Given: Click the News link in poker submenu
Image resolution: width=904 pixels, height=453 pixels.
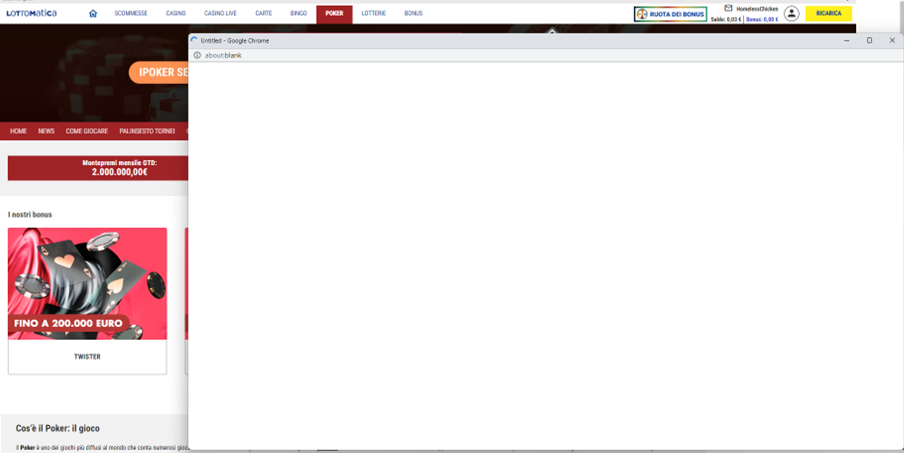Looking at the screenshot, I should (46, 131).
